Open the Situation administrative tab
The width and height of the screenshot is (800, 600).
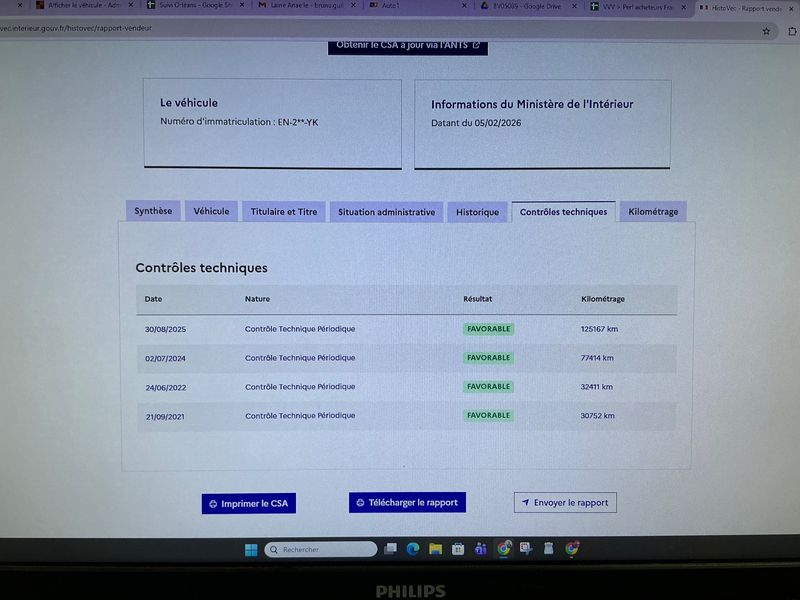click(x=386, y=212)
